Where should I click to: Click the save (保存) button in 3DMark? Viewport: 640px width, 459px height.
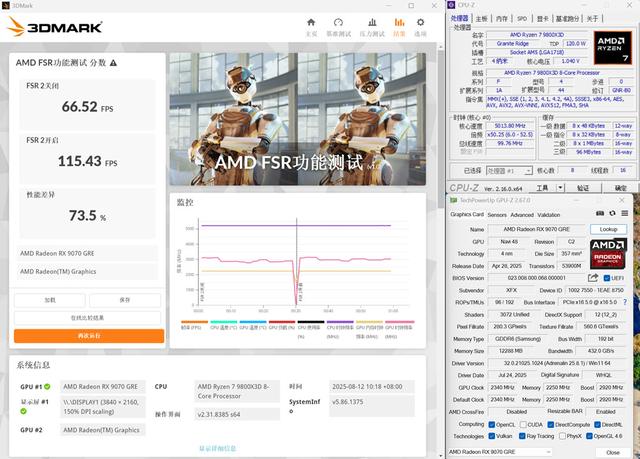pos(125,300)
